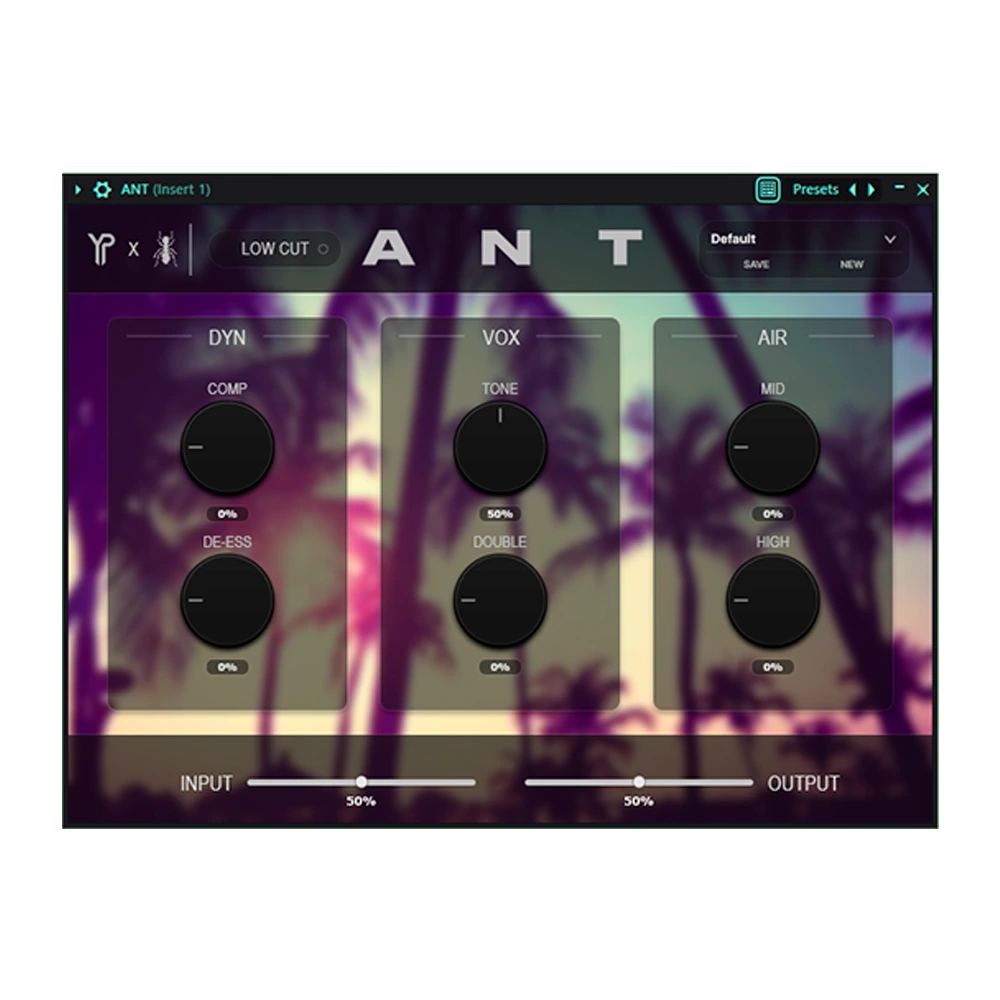Select the next preset arrow
Viewport: 1000px width, 1000px height.
coord(871,189)
